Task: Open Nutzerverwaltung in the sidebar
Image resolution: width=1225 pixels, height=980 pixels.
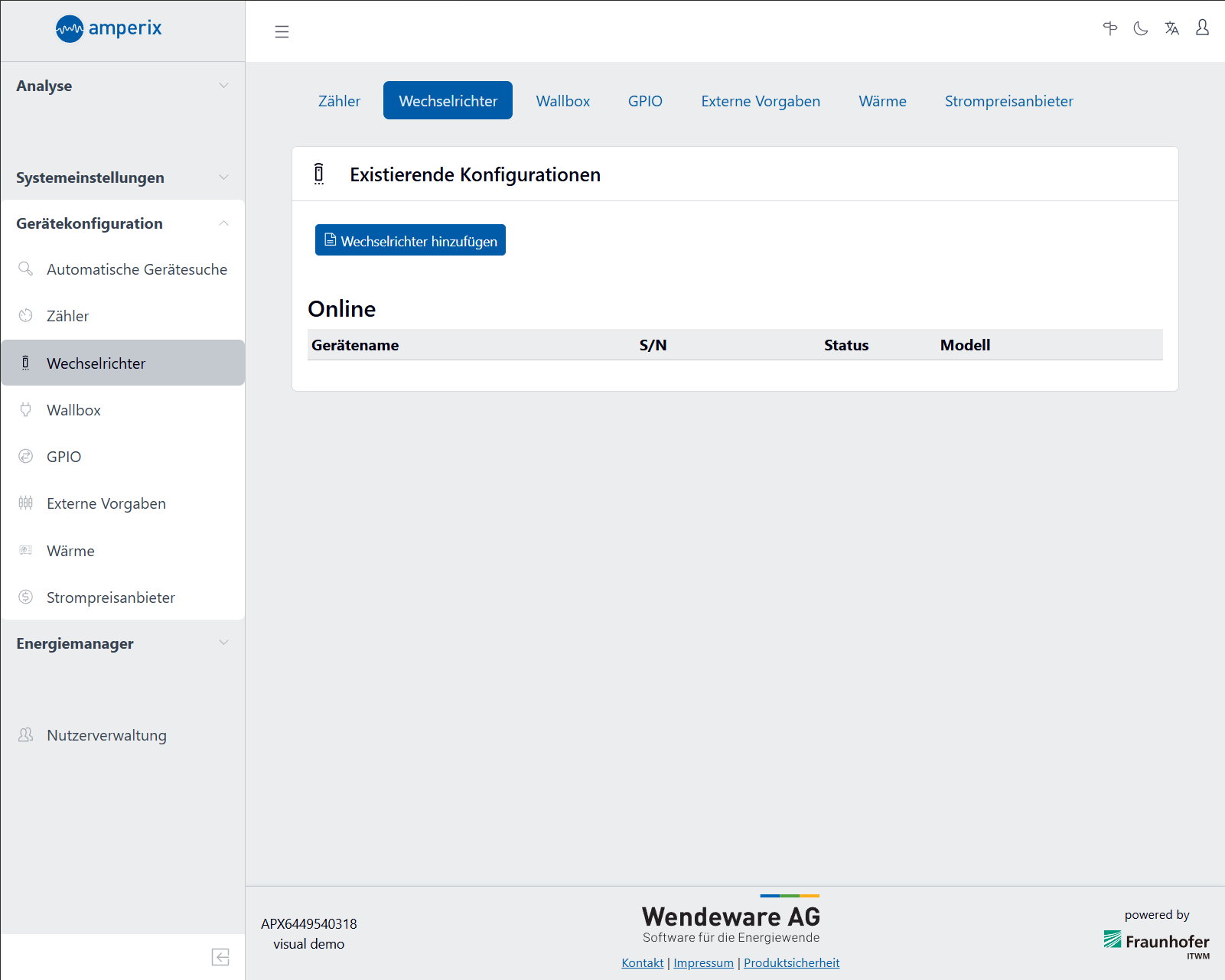Action: (x=106, y=735)
